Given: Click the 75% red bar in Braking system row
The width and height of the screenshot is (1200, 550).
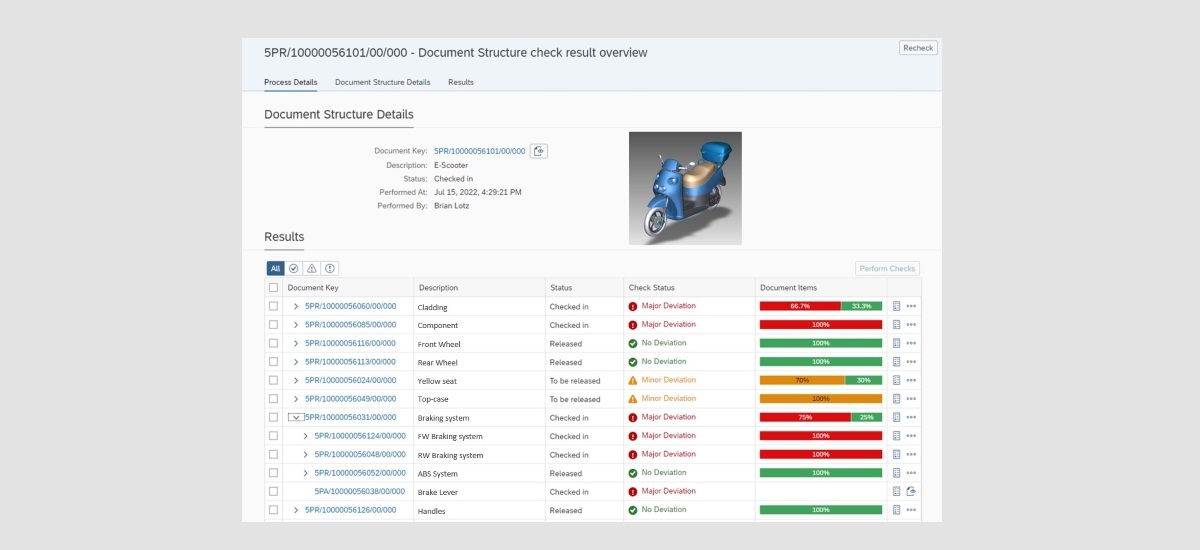Looking at the screenshot, I should point(805,417).
